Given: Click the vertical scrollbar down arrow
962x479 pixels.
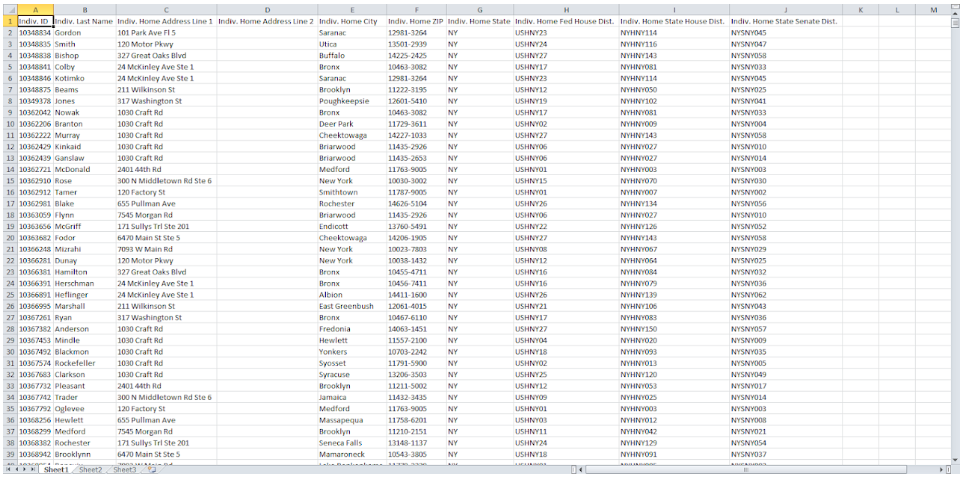Looking at the screenshot, I should tap(955, 461).
